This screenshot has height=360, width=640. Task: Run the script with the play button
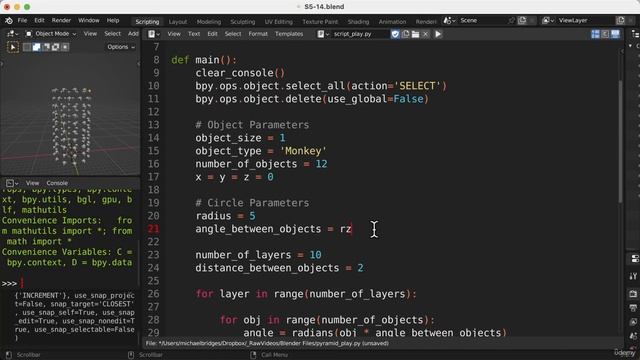[x=438, y=34]
